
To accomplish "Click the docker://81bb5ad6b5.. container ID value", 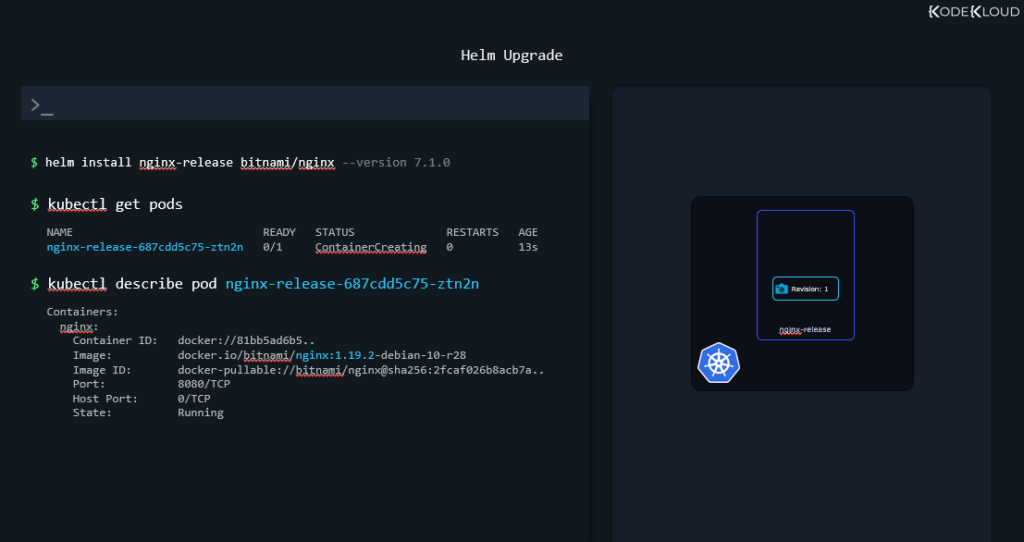I will 246,341.
